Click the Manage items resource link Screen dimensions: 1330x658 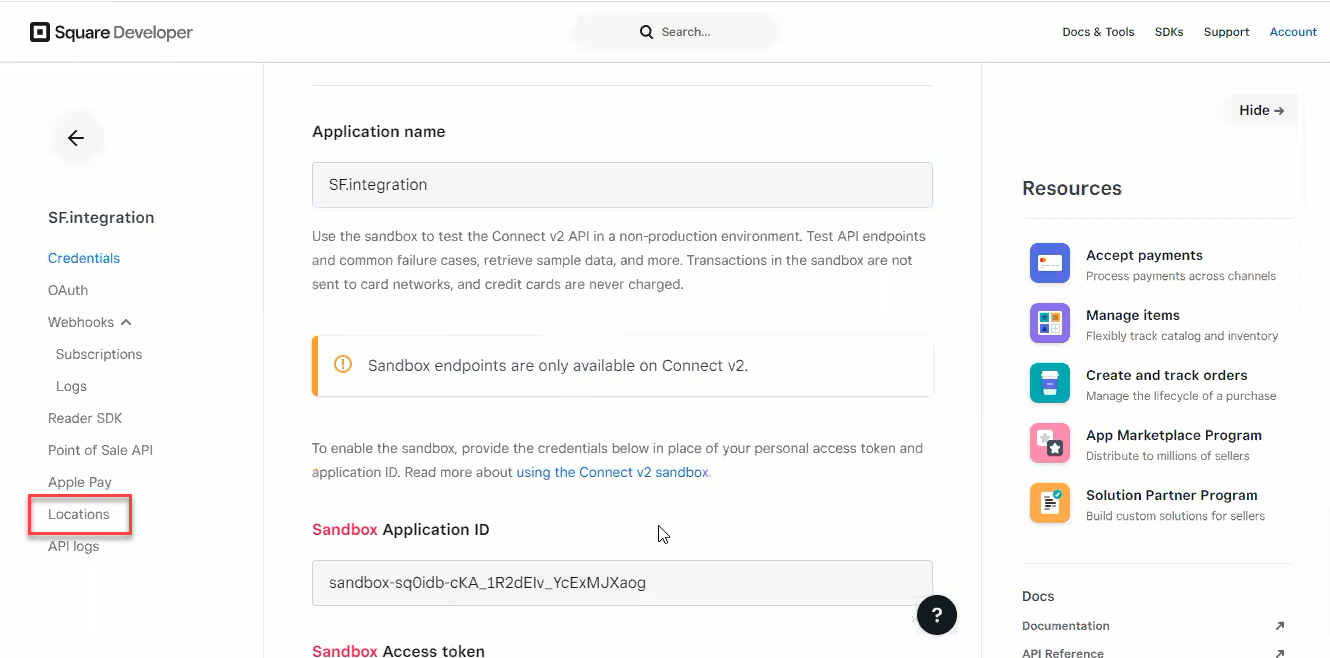[x=1133, y=315]
